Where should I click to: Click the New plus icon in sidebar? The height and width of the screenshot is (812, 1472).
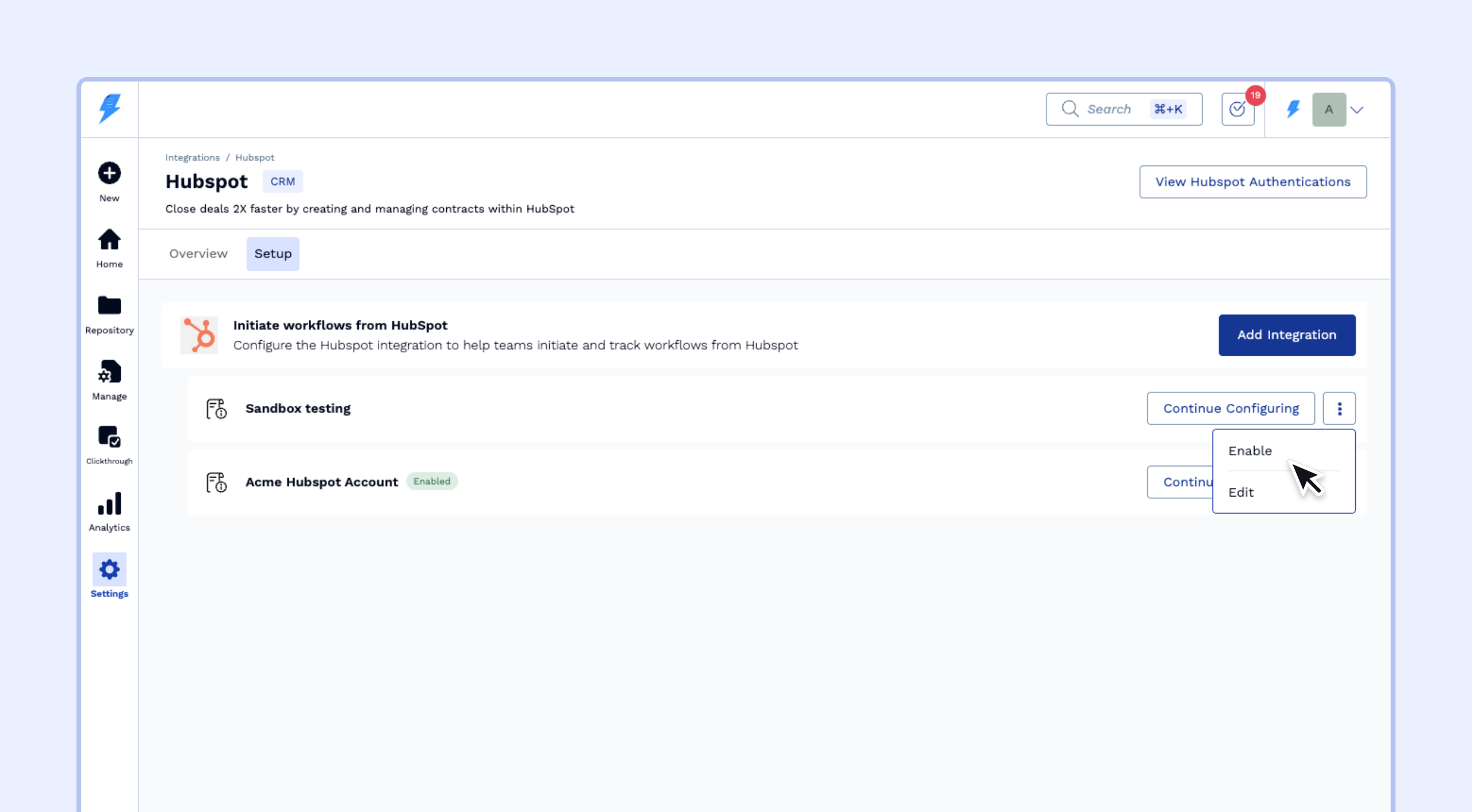click(x=109, y=173)
